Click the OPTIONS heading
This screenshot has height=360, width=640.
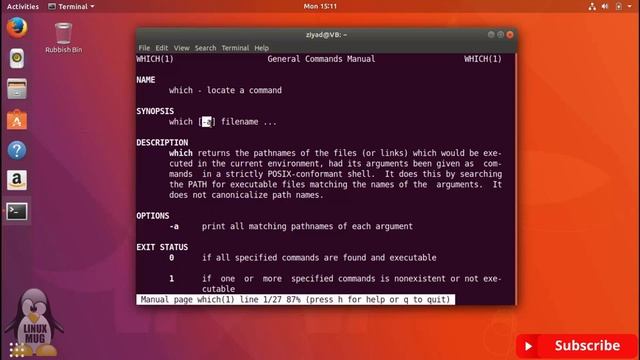click(153, 216)
